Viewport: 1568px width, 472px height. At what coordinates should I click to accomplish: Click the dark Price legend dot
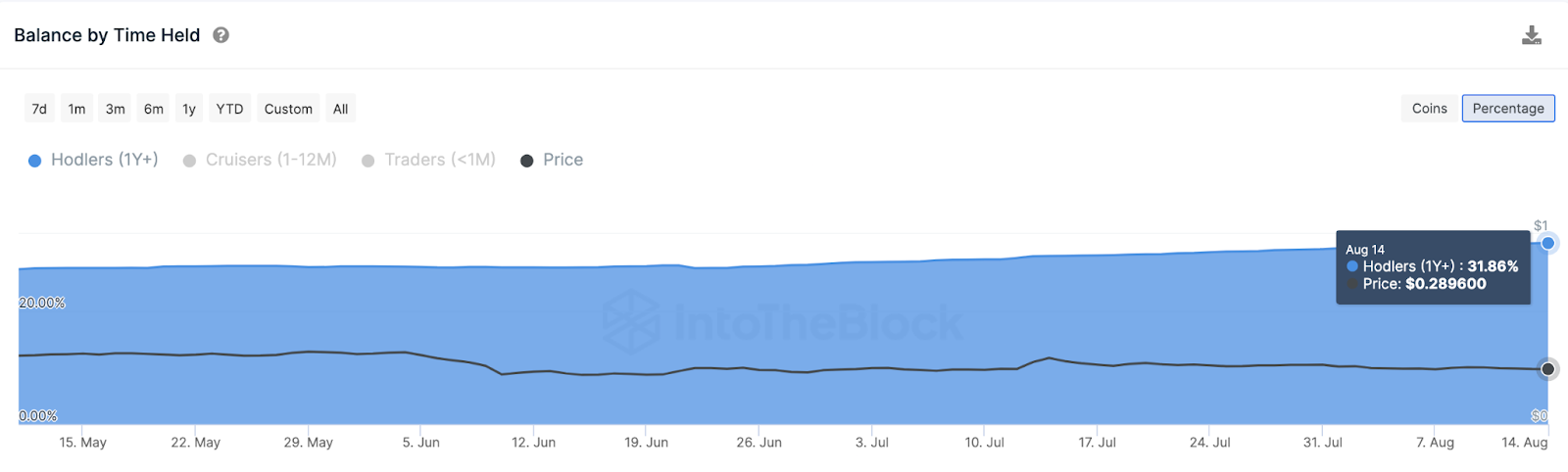pyautogui.click(x=527, y=161)
